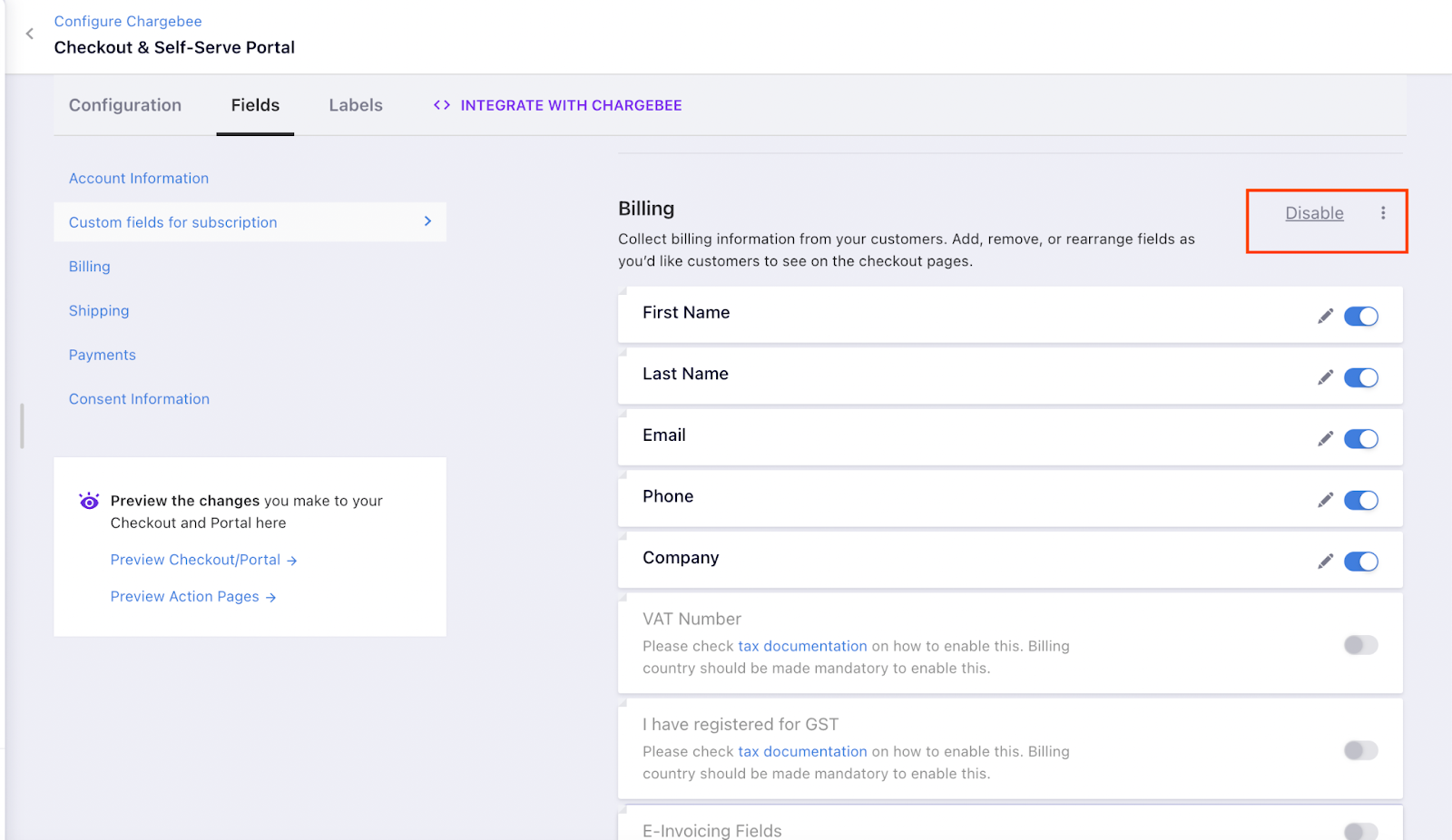This screenshot has height=840, width=1452.
Task: Open Consent Information section
Action: click(139, 399)
